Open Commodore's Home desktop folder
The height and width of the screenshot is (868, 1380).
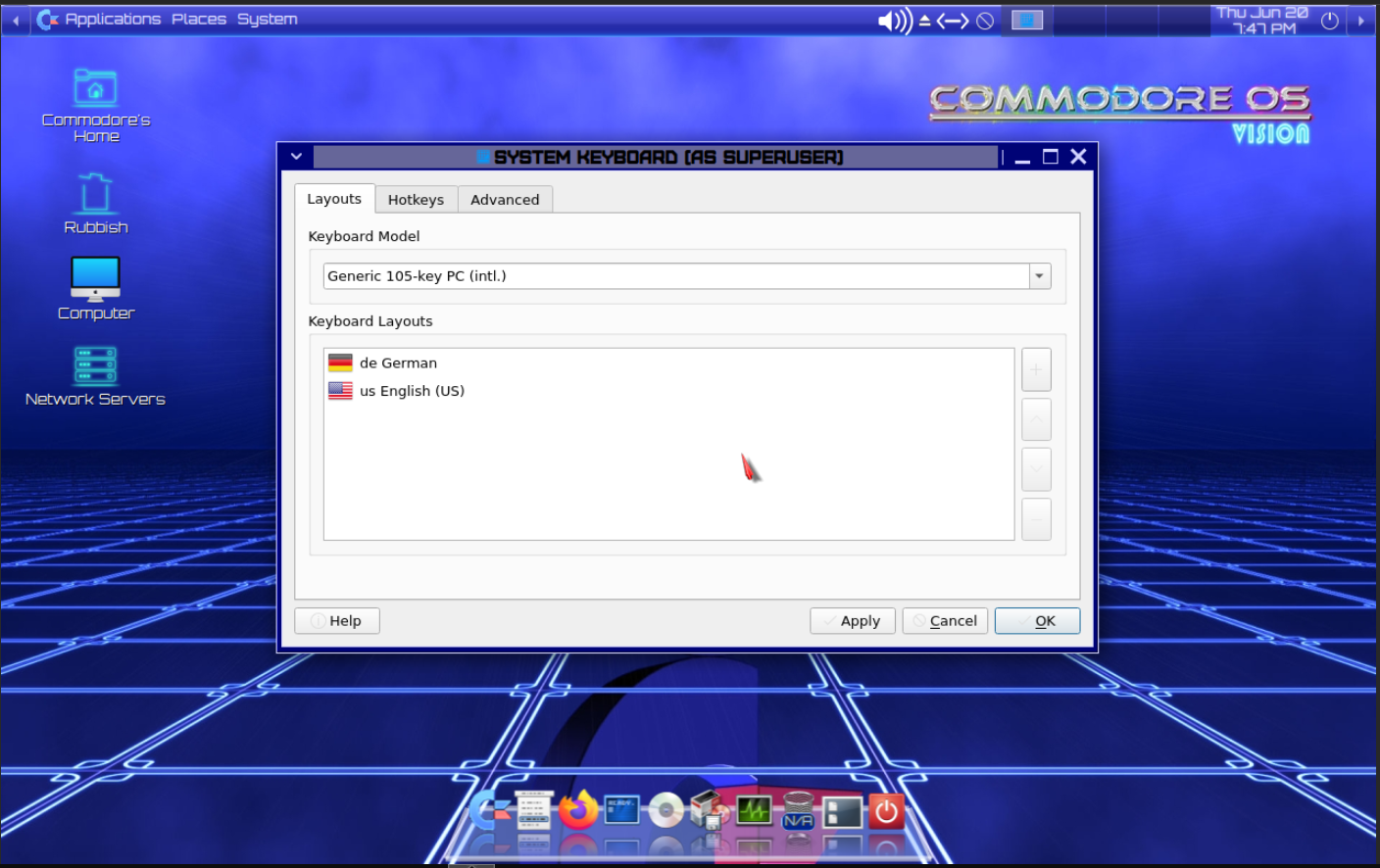96,106
